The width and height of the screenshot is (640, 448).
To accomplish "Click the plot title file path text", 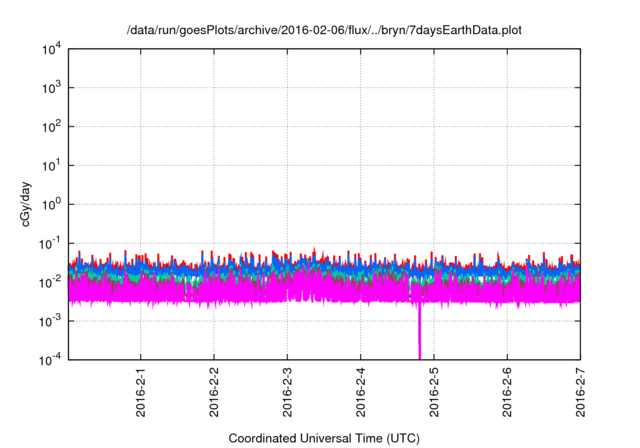I will pos(323,31).
